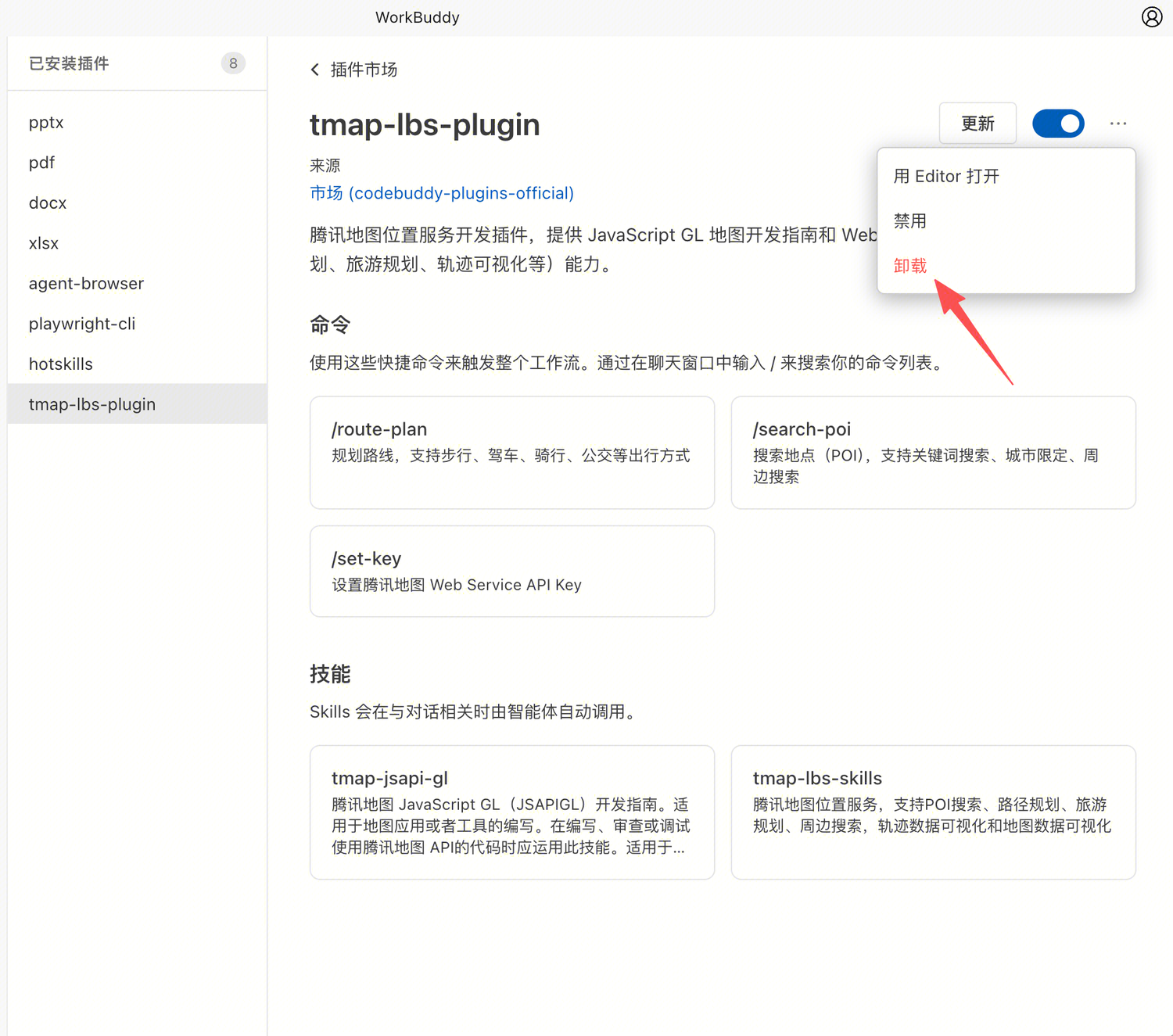Image resolution: width=1173 pixels, height=1036 pixels.
Task: Open the docx plugin entry
Action: point(48,203)
